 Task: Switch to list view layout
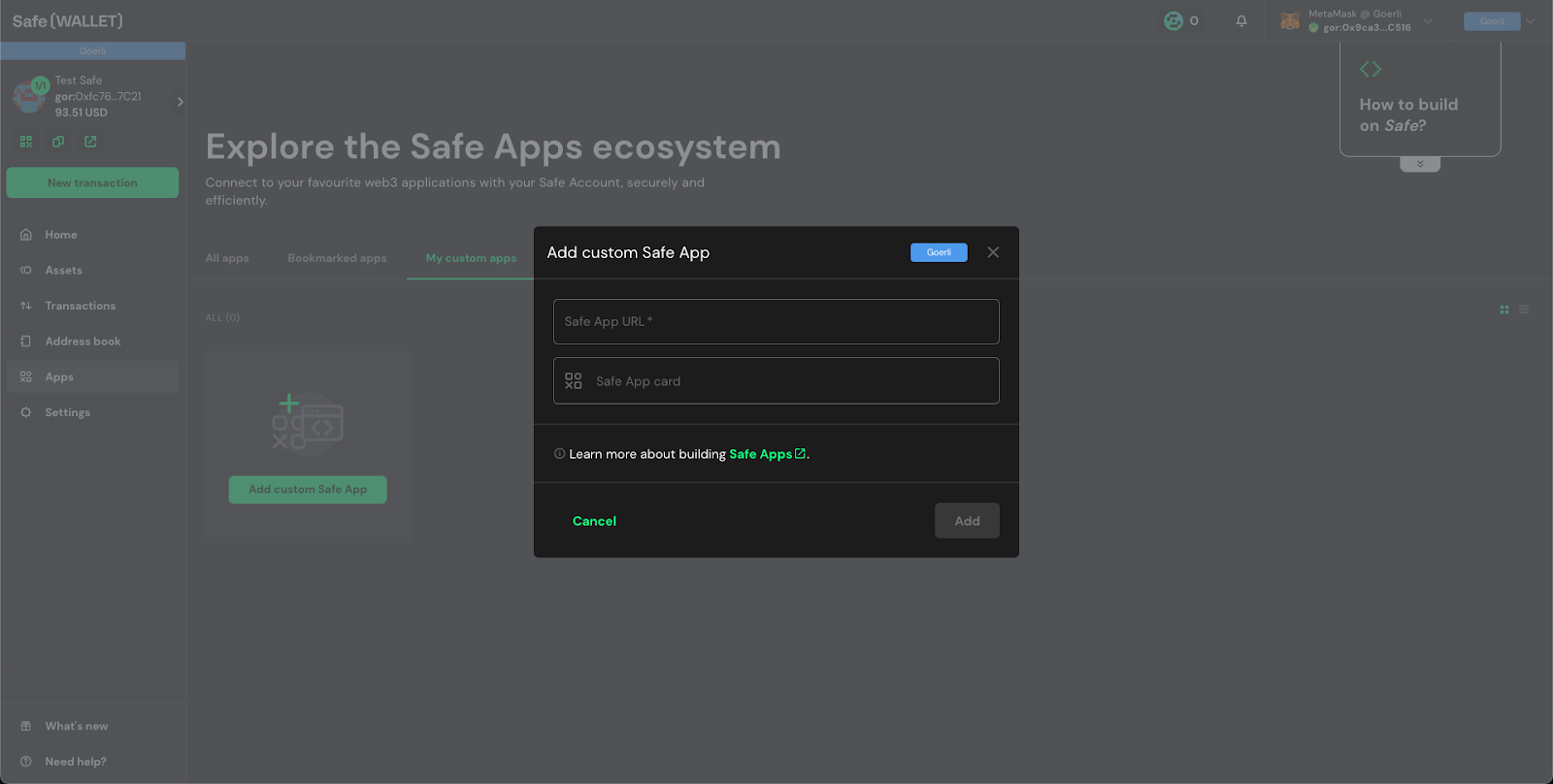click(1524, 310)
